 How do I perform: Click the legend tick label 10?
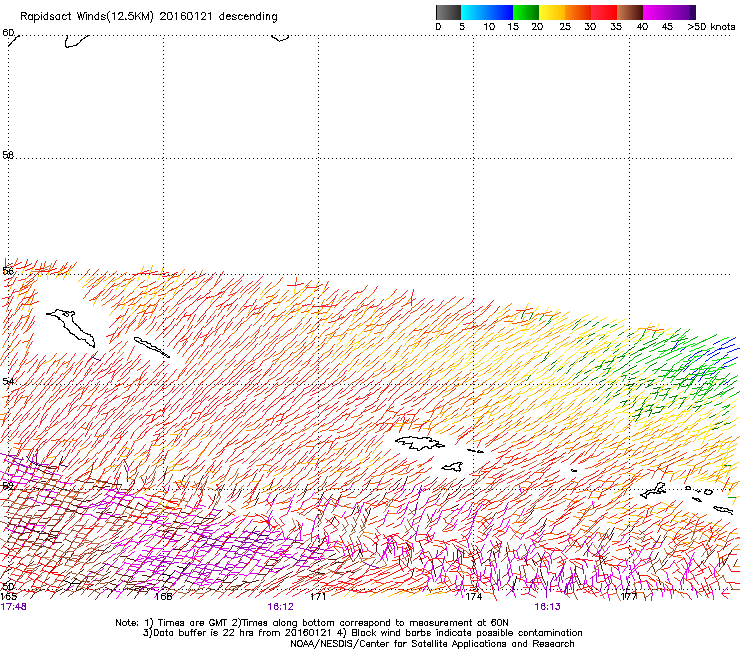(x=489, y=27)
